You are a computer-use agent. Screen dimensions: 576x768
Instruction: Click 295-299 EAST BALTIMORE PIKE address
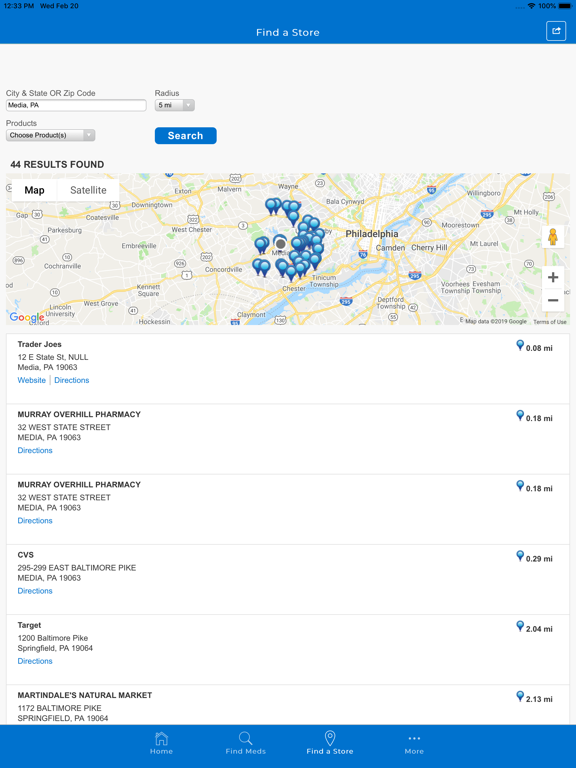(x=77, y=568)
